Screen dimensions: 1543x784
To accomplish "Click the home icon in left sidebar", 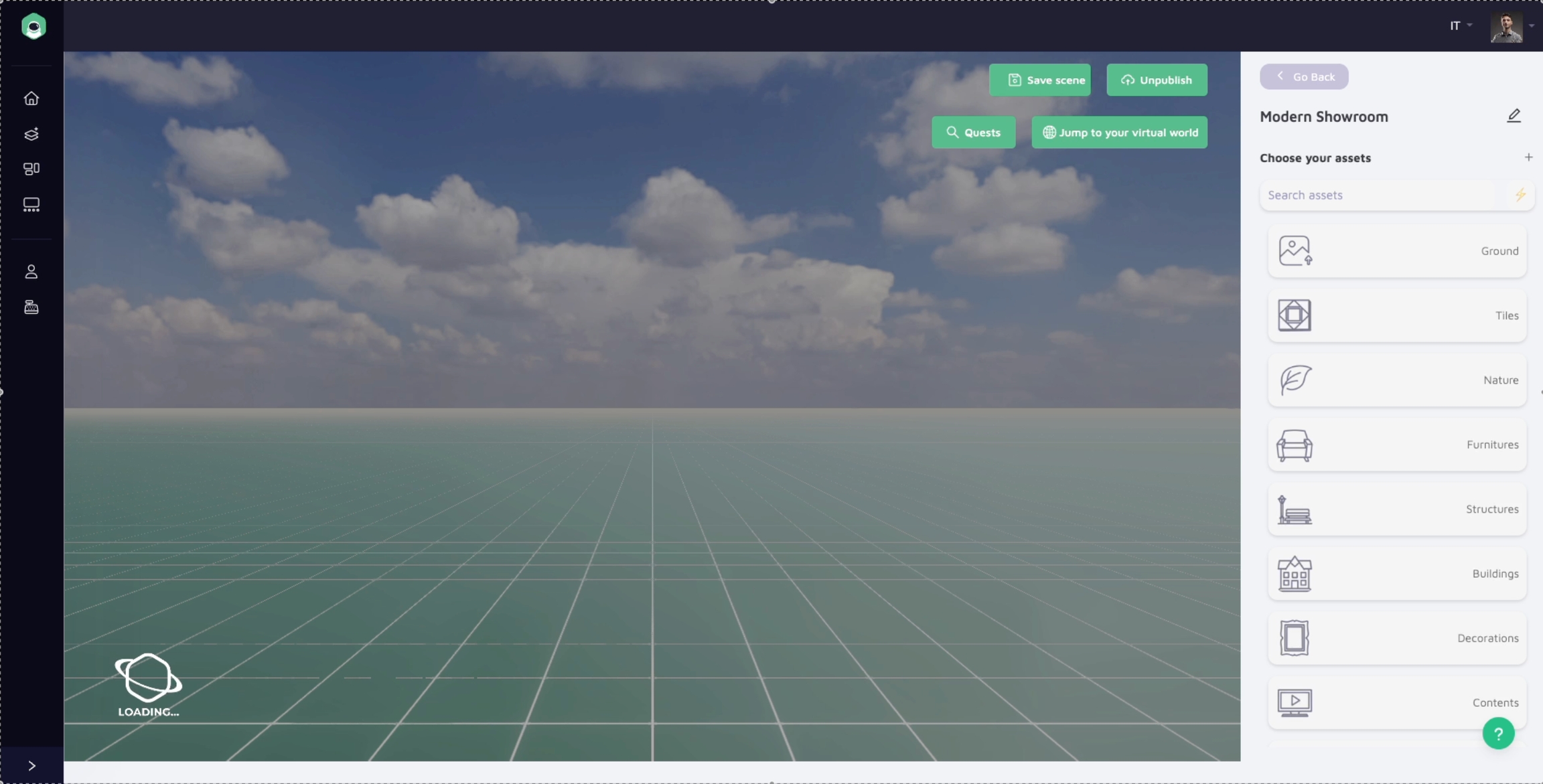I will tap(31, 98).
